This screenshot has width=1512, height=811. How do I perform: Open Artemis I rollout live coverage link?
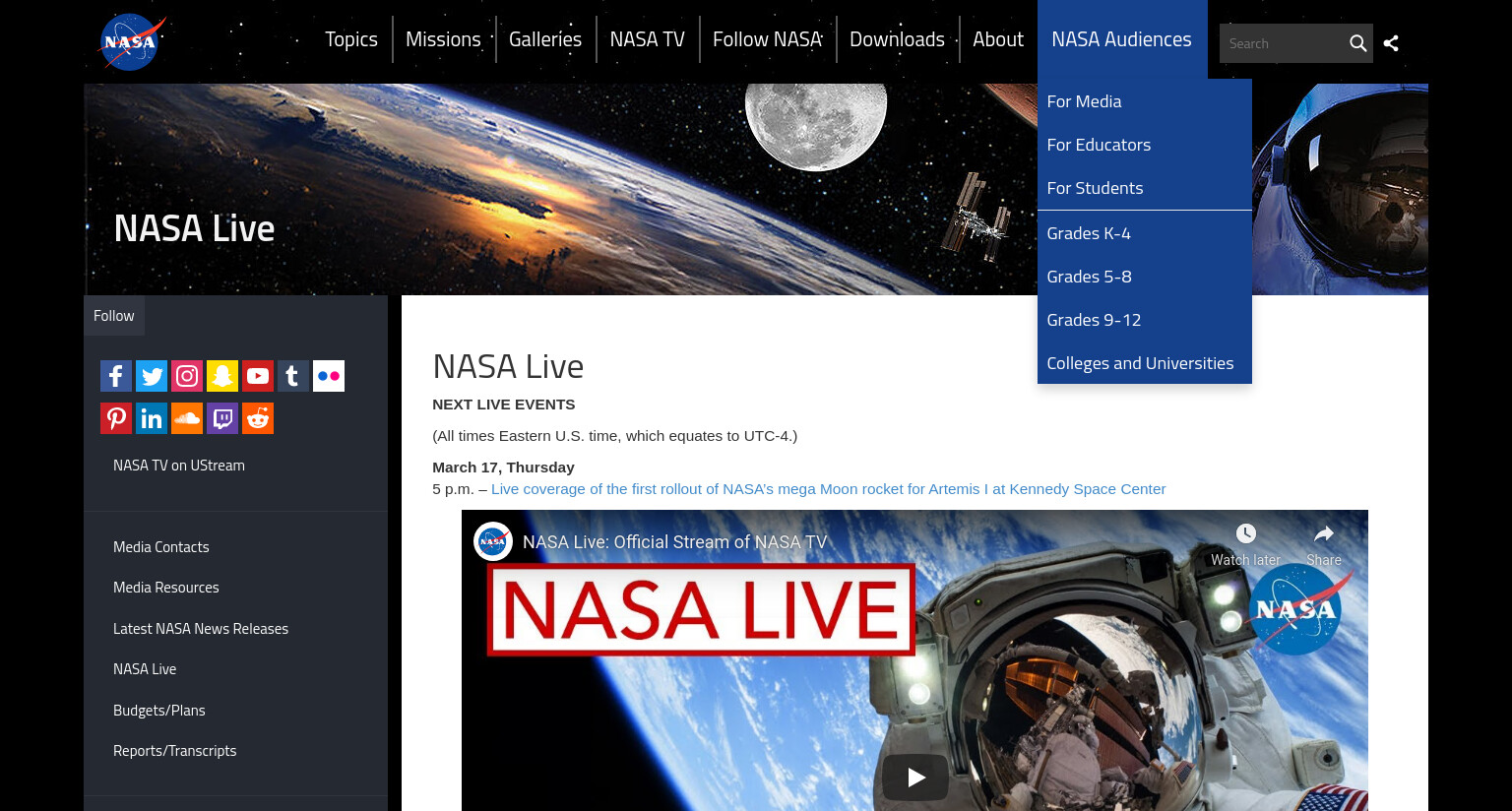click(828, 489)
